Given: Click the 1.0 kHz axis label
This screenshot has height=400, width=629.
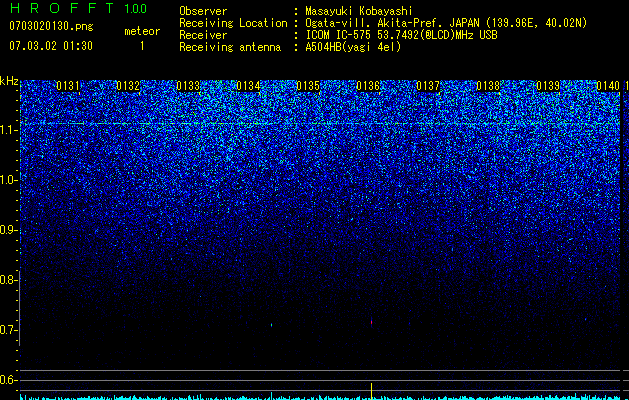Looking at the screenshot, I should [x=8, y=180].
